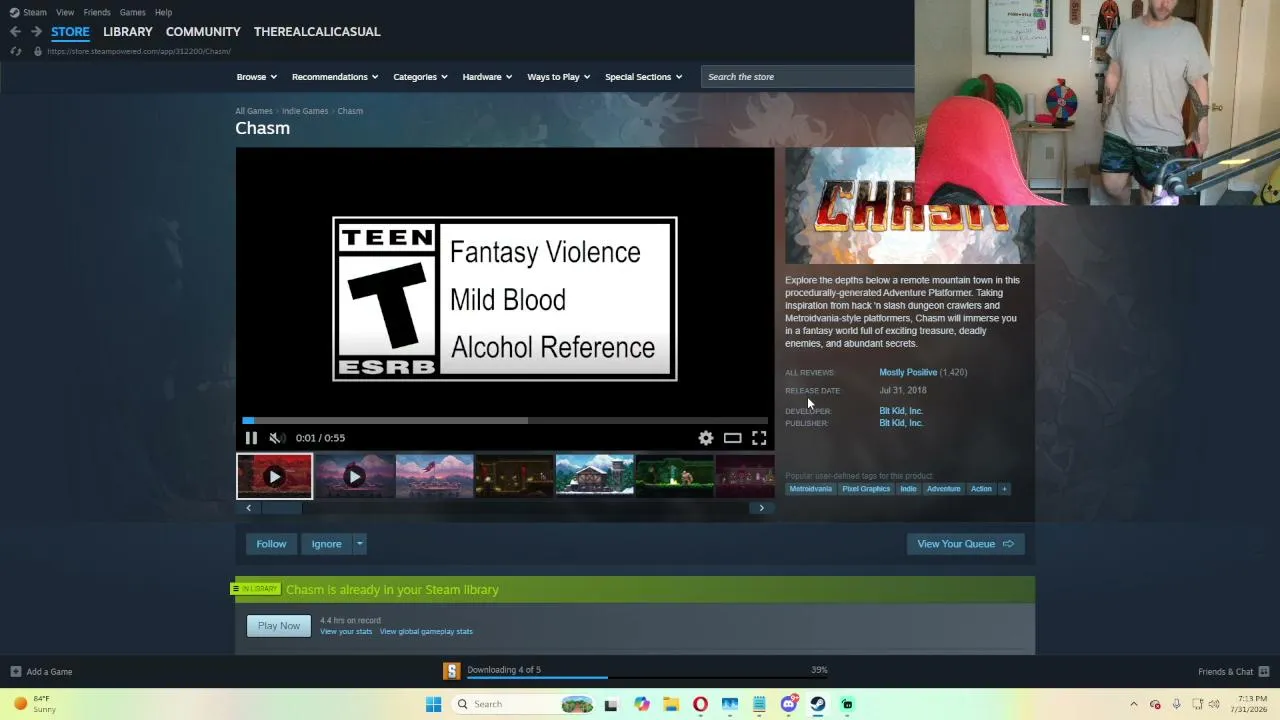Open the publisher Bit Kid, Inc. link
Screen dimensions: 1280x720
click(x=901, y=423)
